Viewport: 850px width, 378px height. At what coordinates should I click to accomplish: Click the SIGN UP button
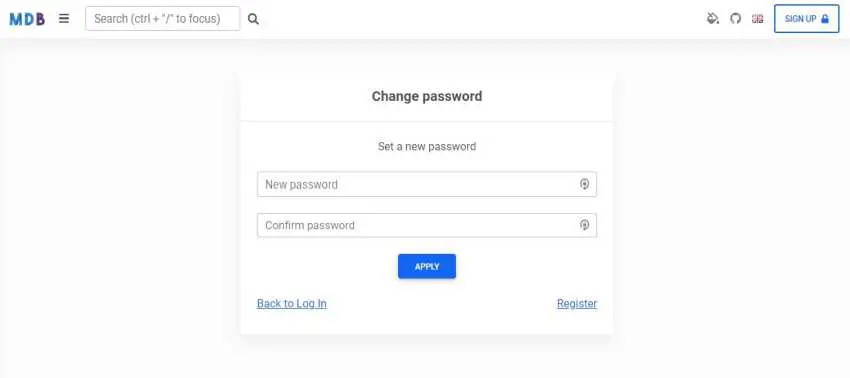point(807,18)
